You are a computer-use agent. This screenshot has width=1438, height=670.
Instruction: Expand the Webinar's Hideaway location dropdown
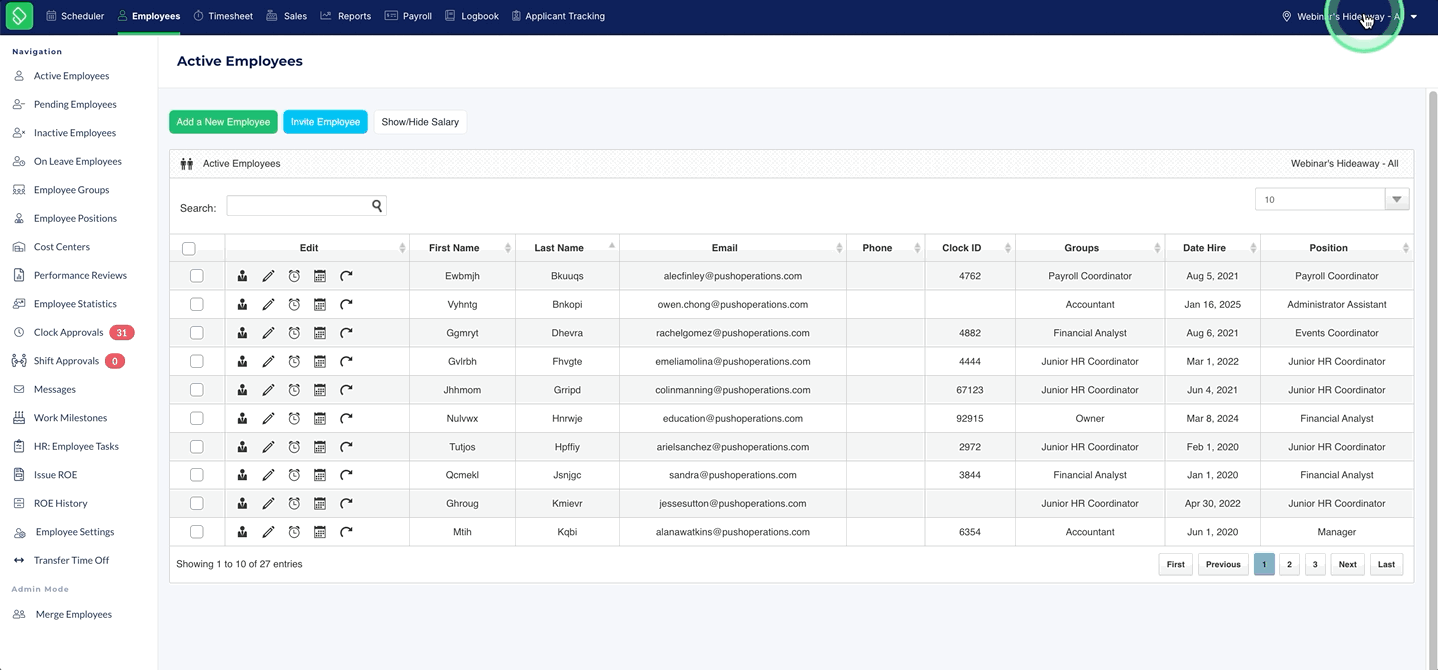tap(1414, 17)
